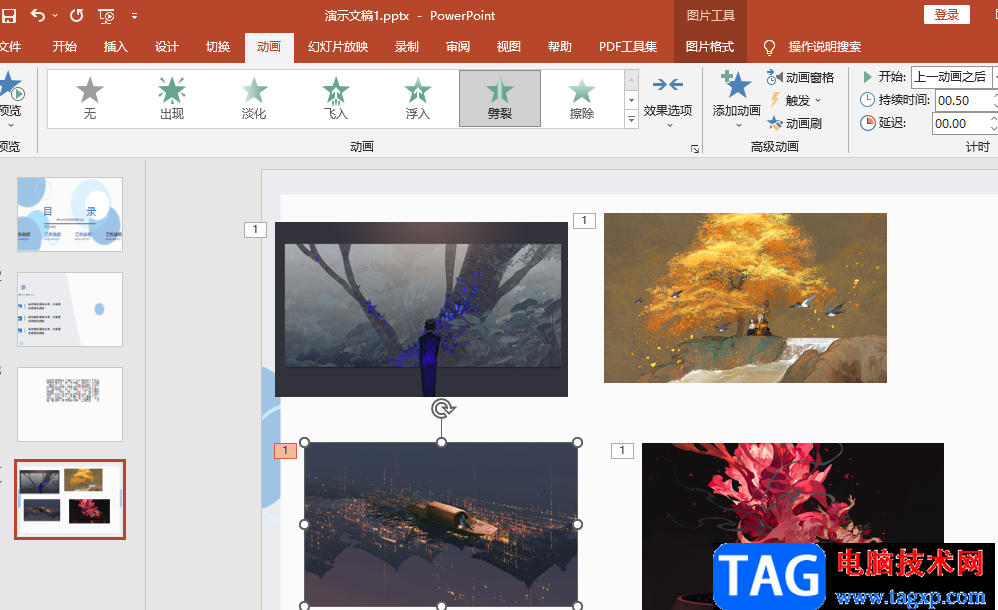This screenshot has width=998, height=610.
Task: Choose the 无 (none) animation effect
Action: point(90,99)
